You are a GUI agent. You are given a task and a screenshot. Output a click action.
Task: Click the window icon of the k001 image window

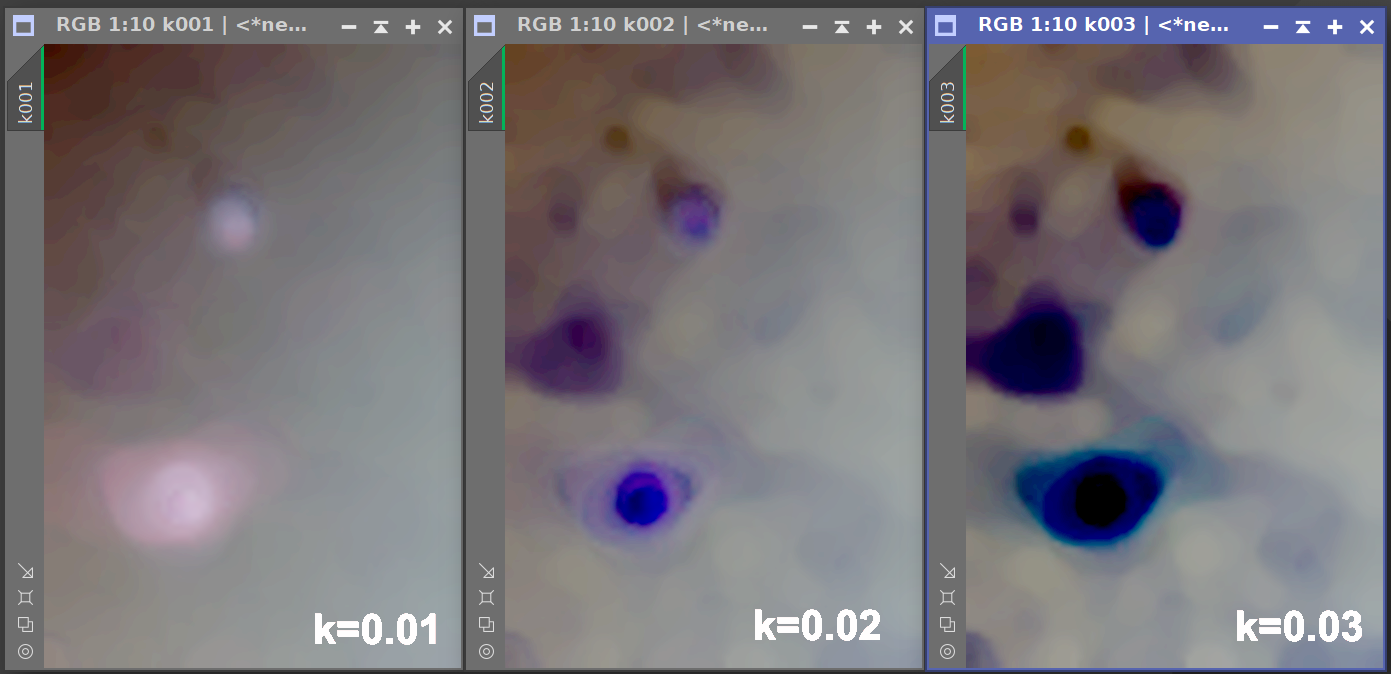[x=24, y=27]
